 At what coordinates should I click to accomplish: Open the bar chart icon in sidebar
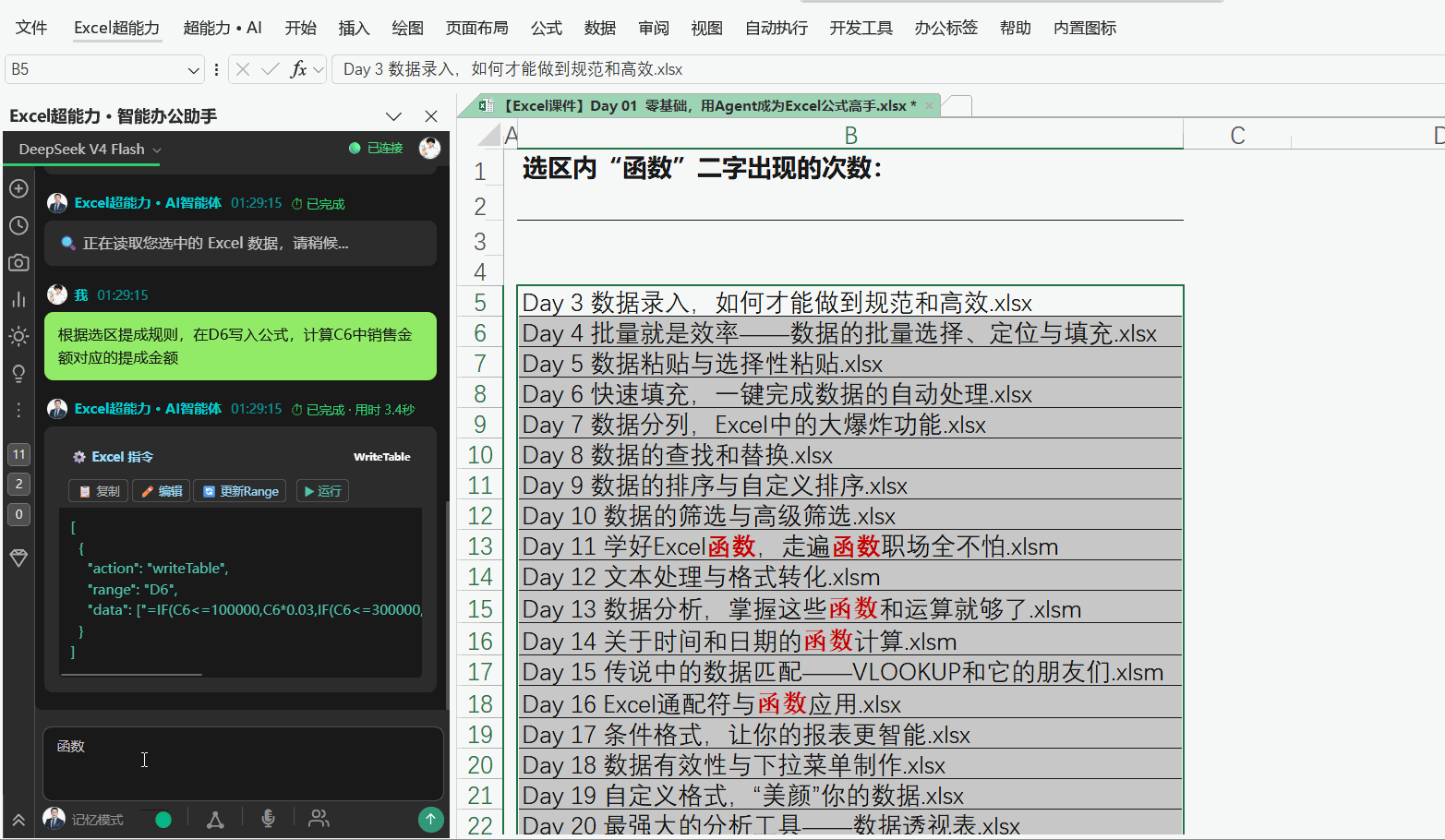[18, 299]
